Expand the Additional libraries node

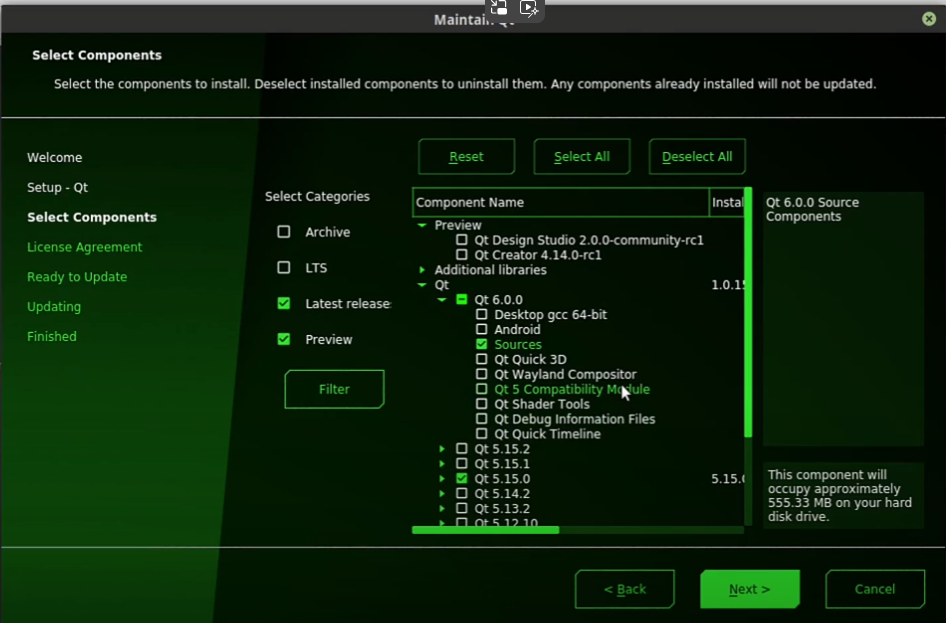pos(422,270)
